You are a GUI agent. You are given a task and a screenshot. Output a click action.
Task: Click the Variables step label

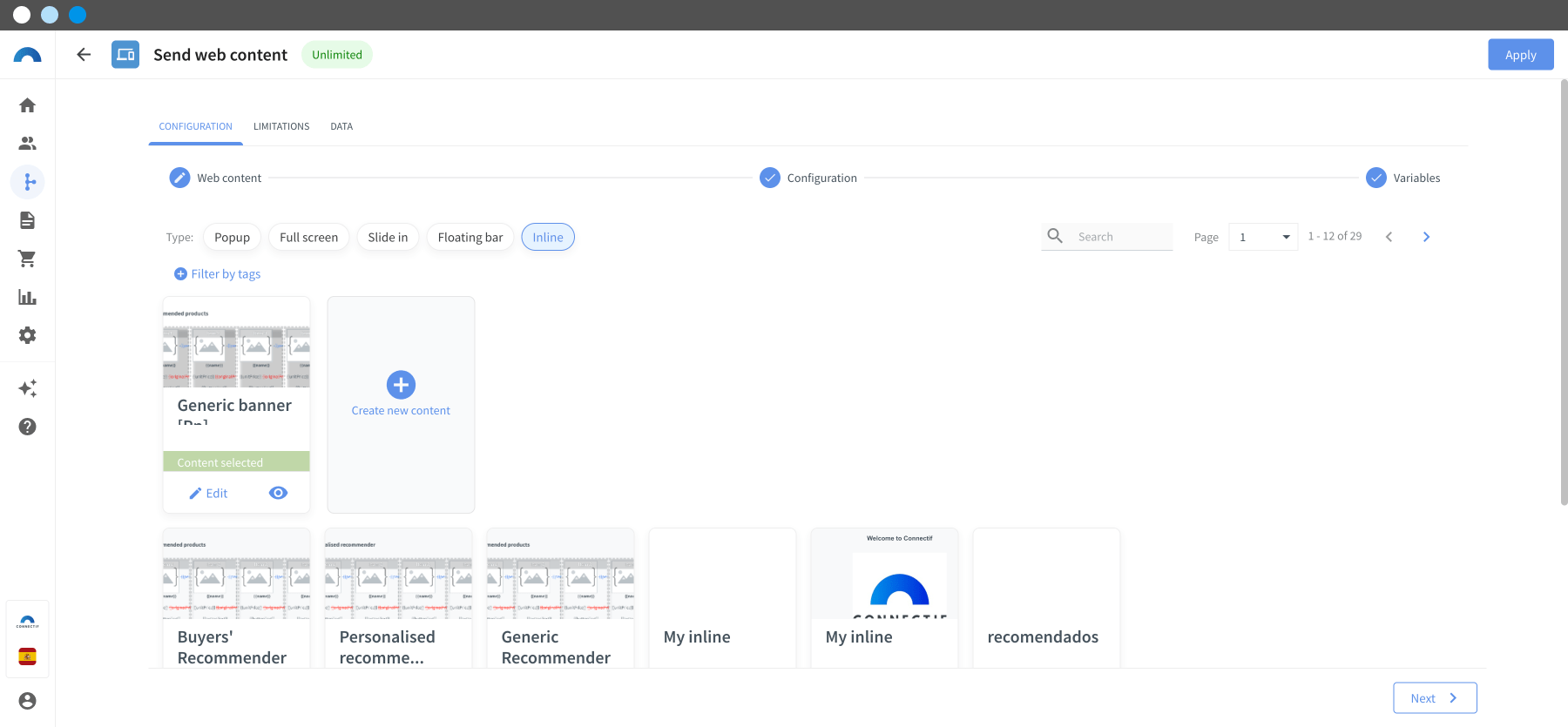coord(1416,178)
